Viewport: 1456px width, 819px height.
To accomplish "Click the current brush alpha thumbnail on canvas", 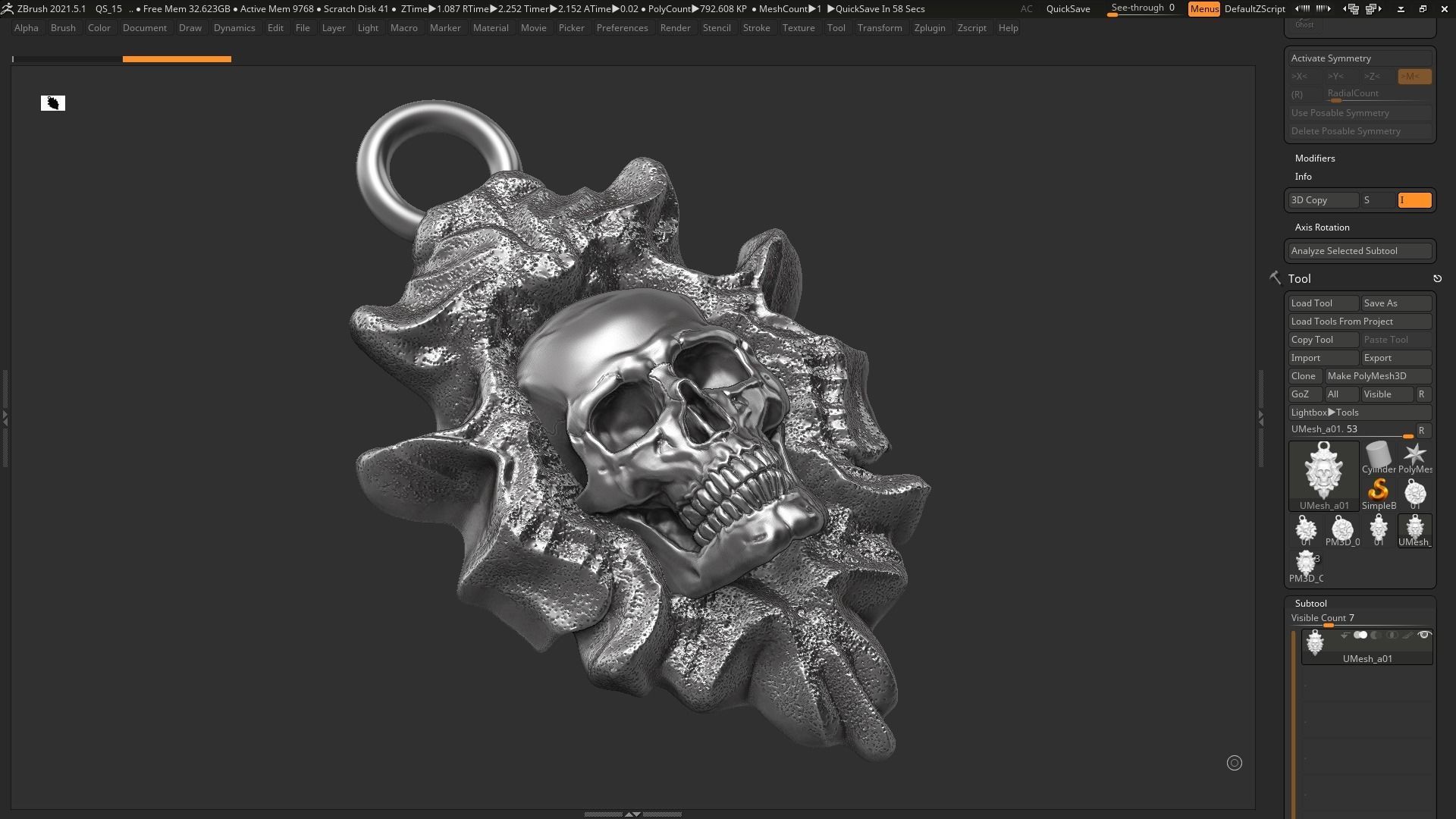I will 53,103.
